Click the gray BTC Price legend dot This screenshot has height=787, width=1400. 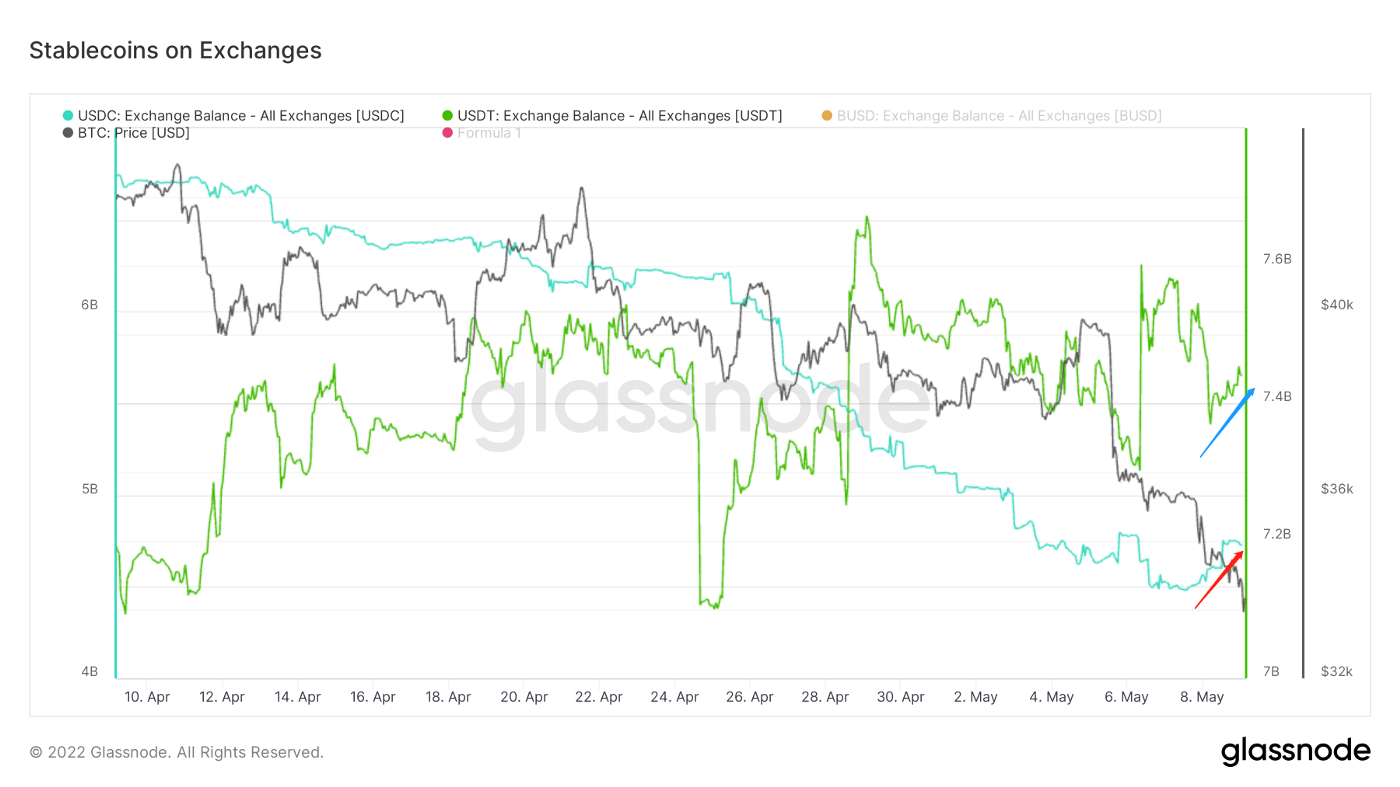click(68, 133)
